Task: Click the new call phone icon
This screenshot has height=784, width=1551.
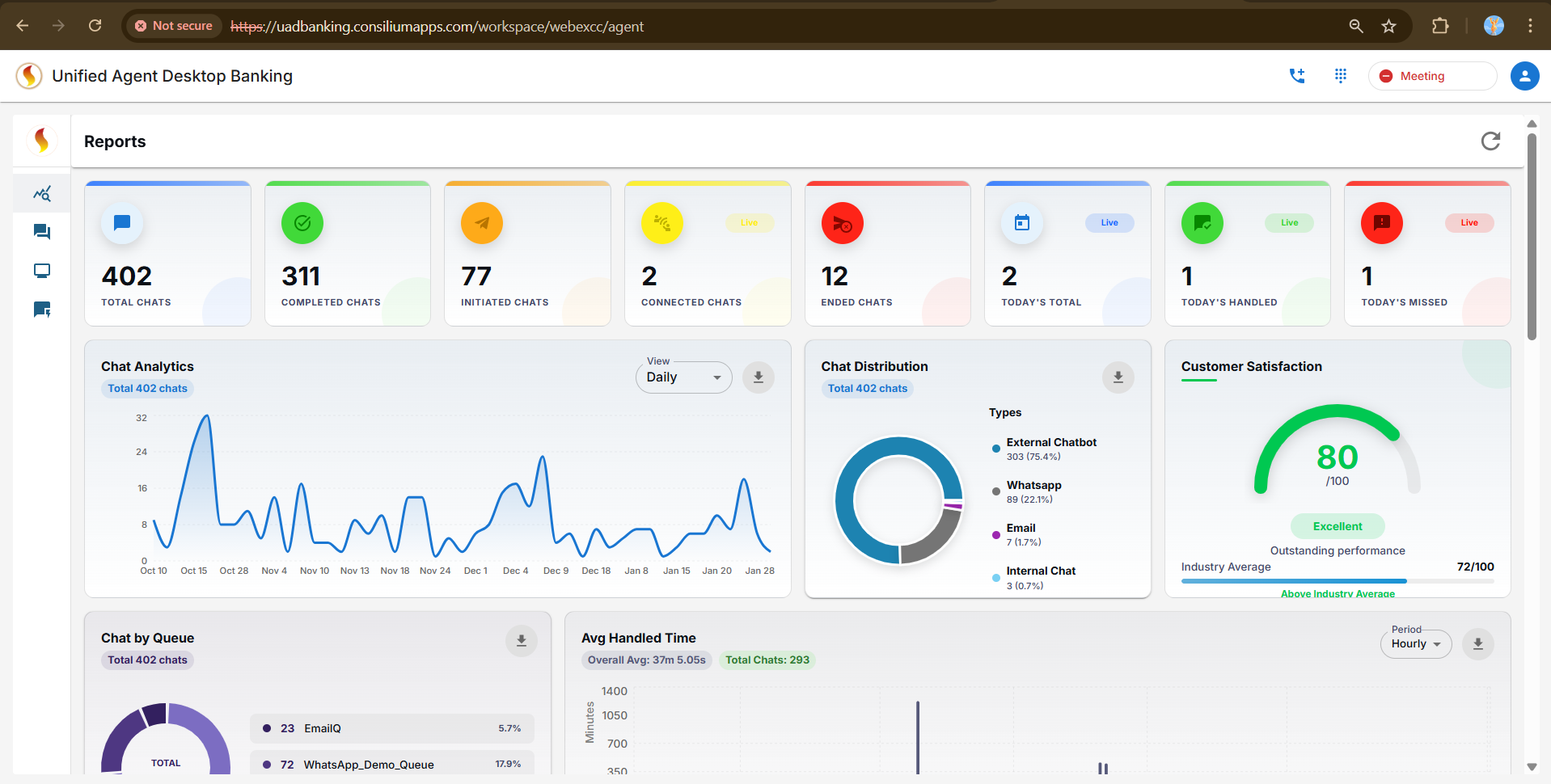Action: point(1297,76)
